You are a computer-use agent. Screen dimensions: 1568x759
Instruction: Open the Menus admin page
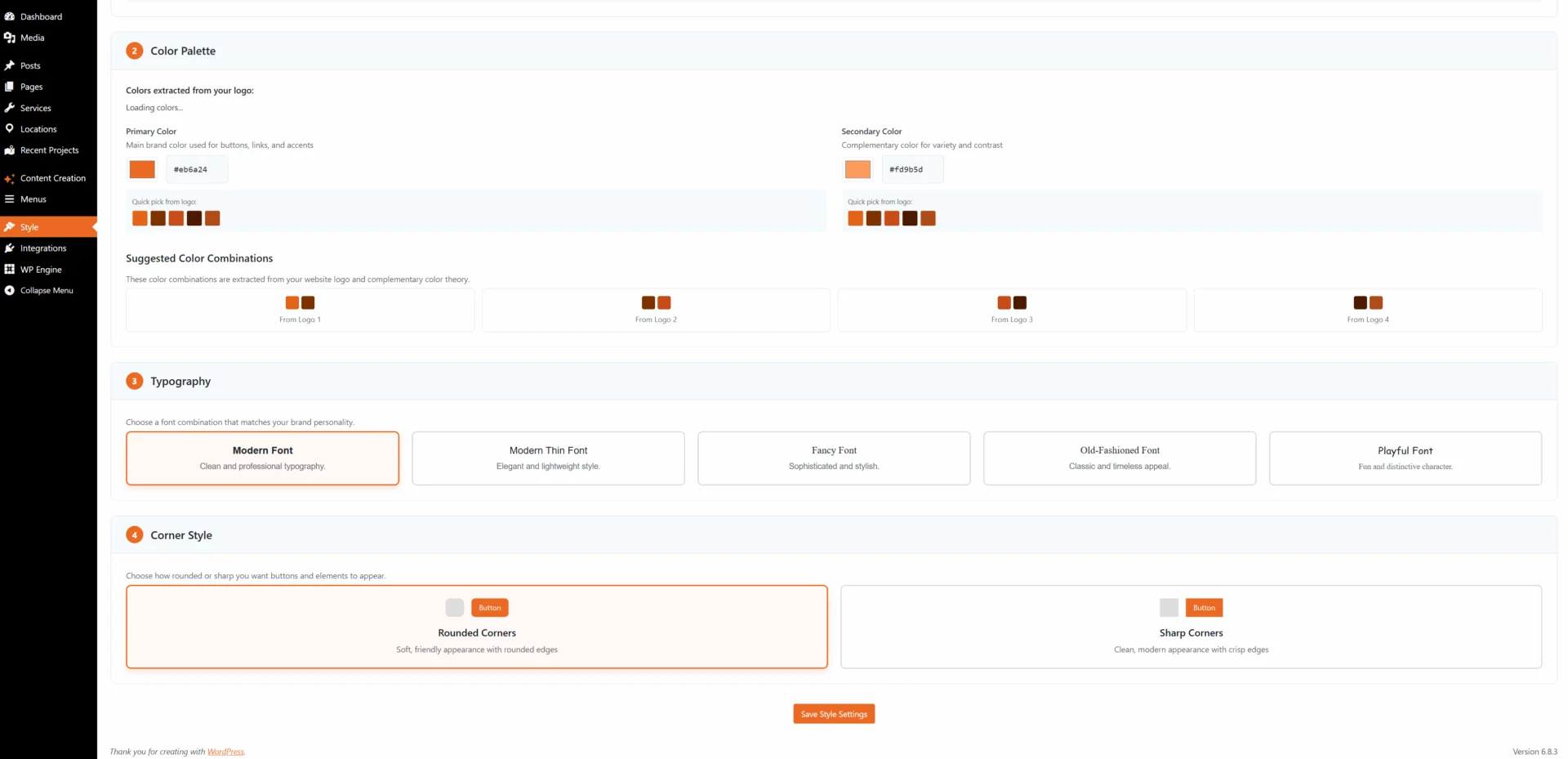click(x=33, y=199)
